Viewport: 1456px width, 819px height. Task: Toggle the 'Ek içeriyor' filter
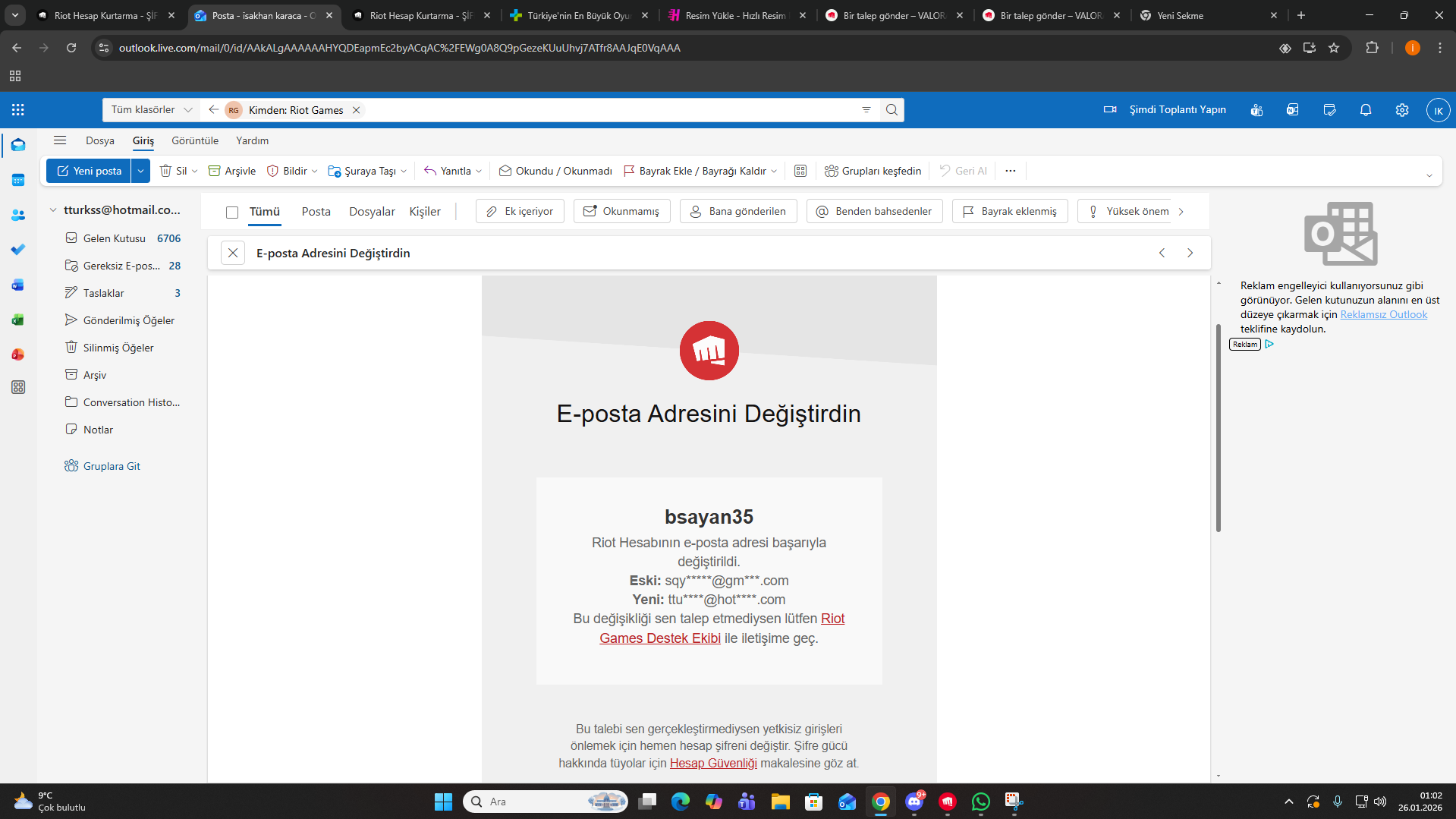coord(520,211)
